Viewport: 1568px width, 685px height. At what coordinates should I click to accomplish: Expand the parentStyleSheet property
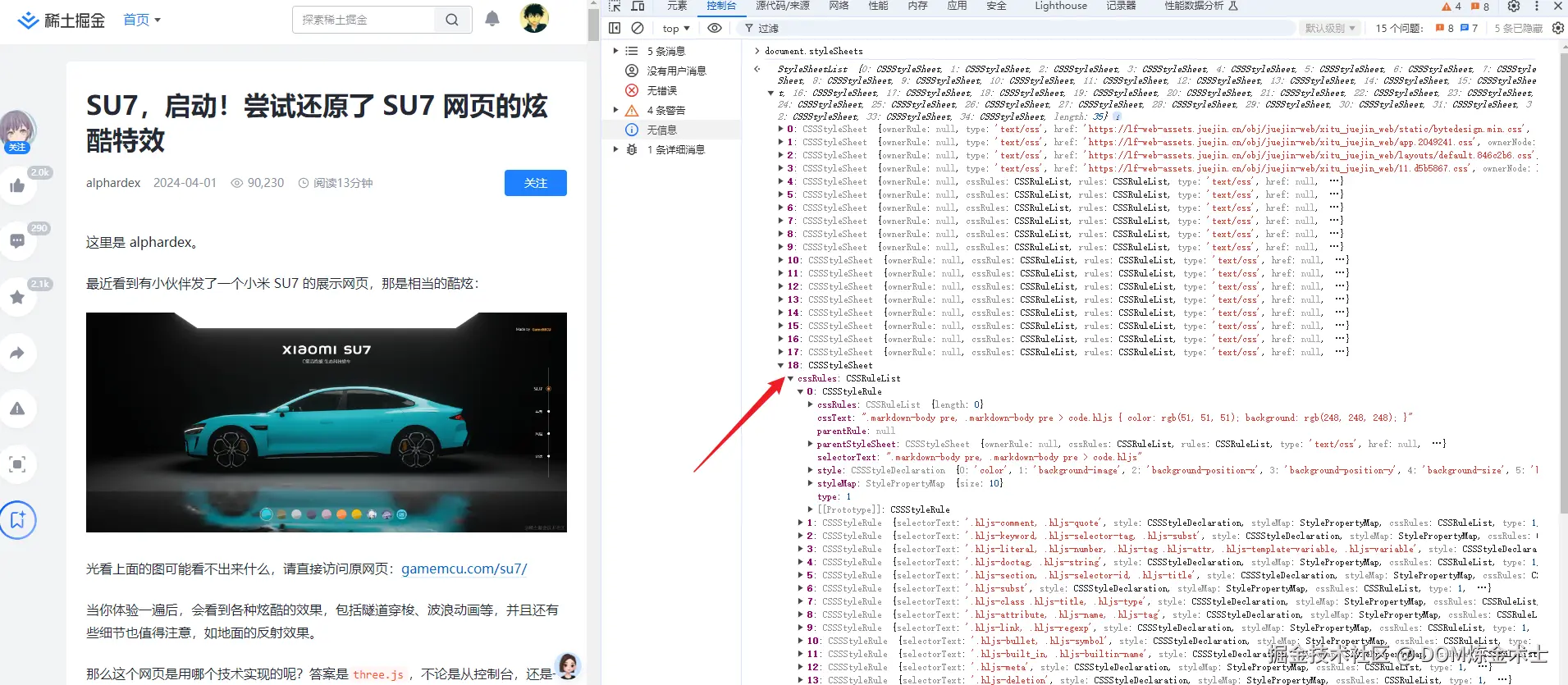[x=811, y=444]
